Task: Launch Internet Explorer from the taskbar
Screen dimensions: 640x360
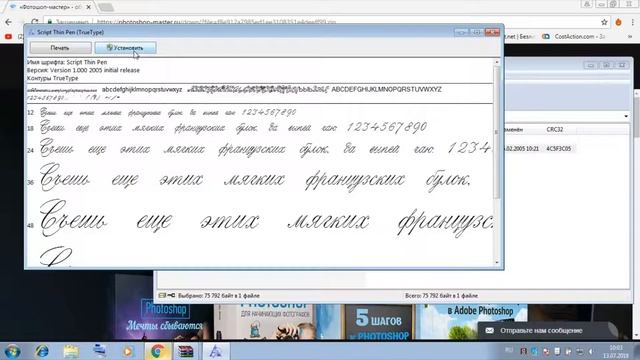Action: click(42, 351)
